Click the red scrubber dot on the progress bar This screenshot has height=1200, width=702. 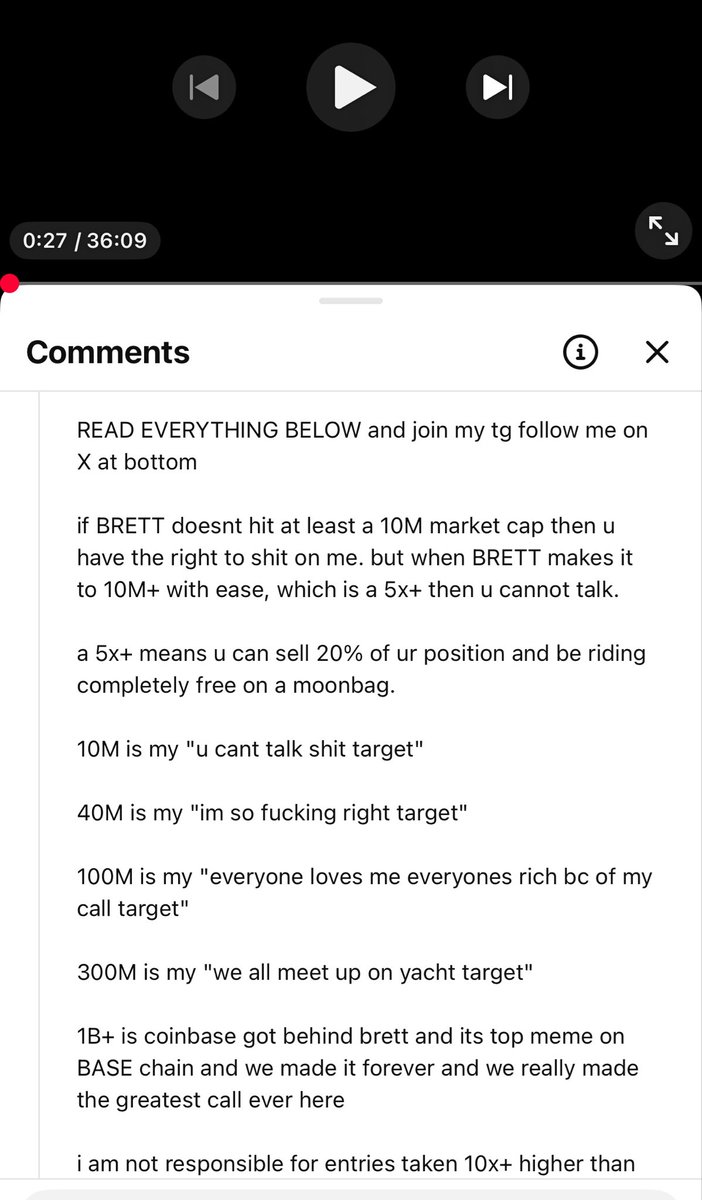(x=9, y=283)
